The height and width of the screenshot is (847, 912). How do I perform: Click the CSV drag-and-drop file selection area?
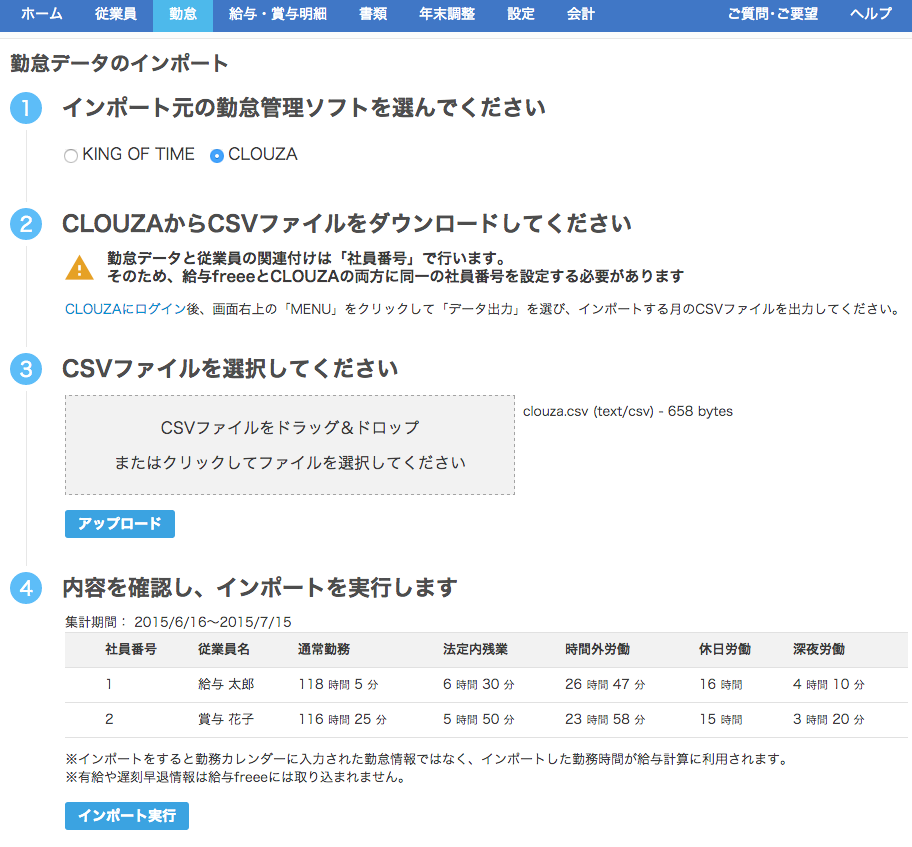[x=289, y=443]
